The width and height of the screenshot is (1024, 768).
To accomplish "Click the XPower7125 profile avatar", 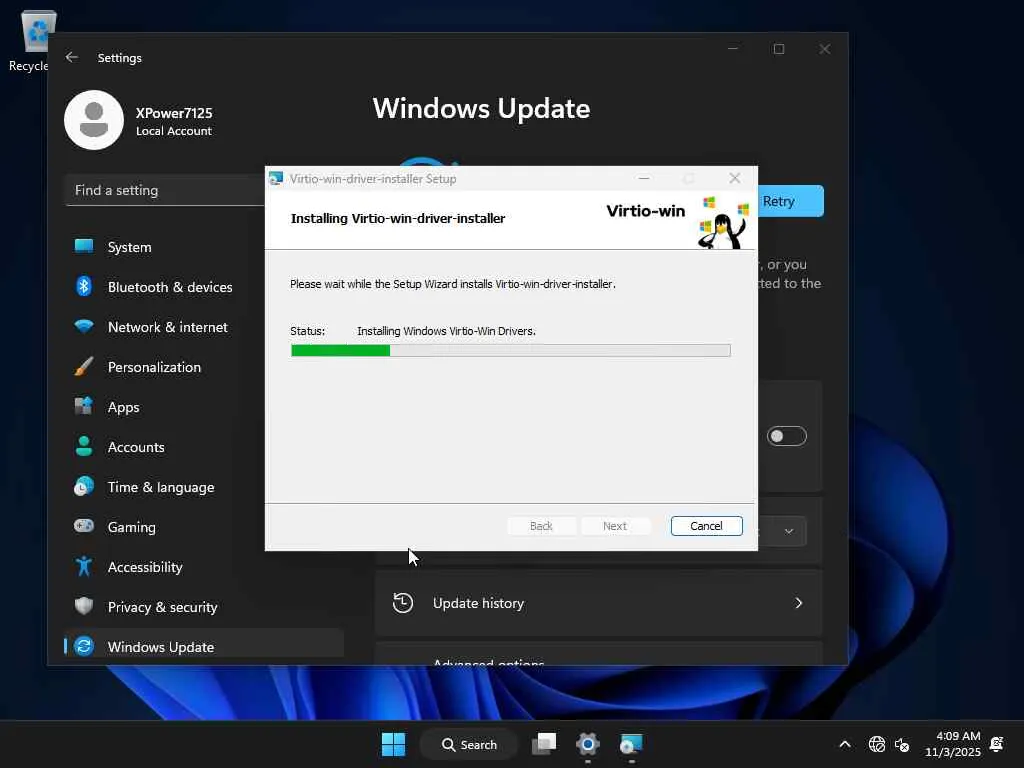I will click(94, 120).
